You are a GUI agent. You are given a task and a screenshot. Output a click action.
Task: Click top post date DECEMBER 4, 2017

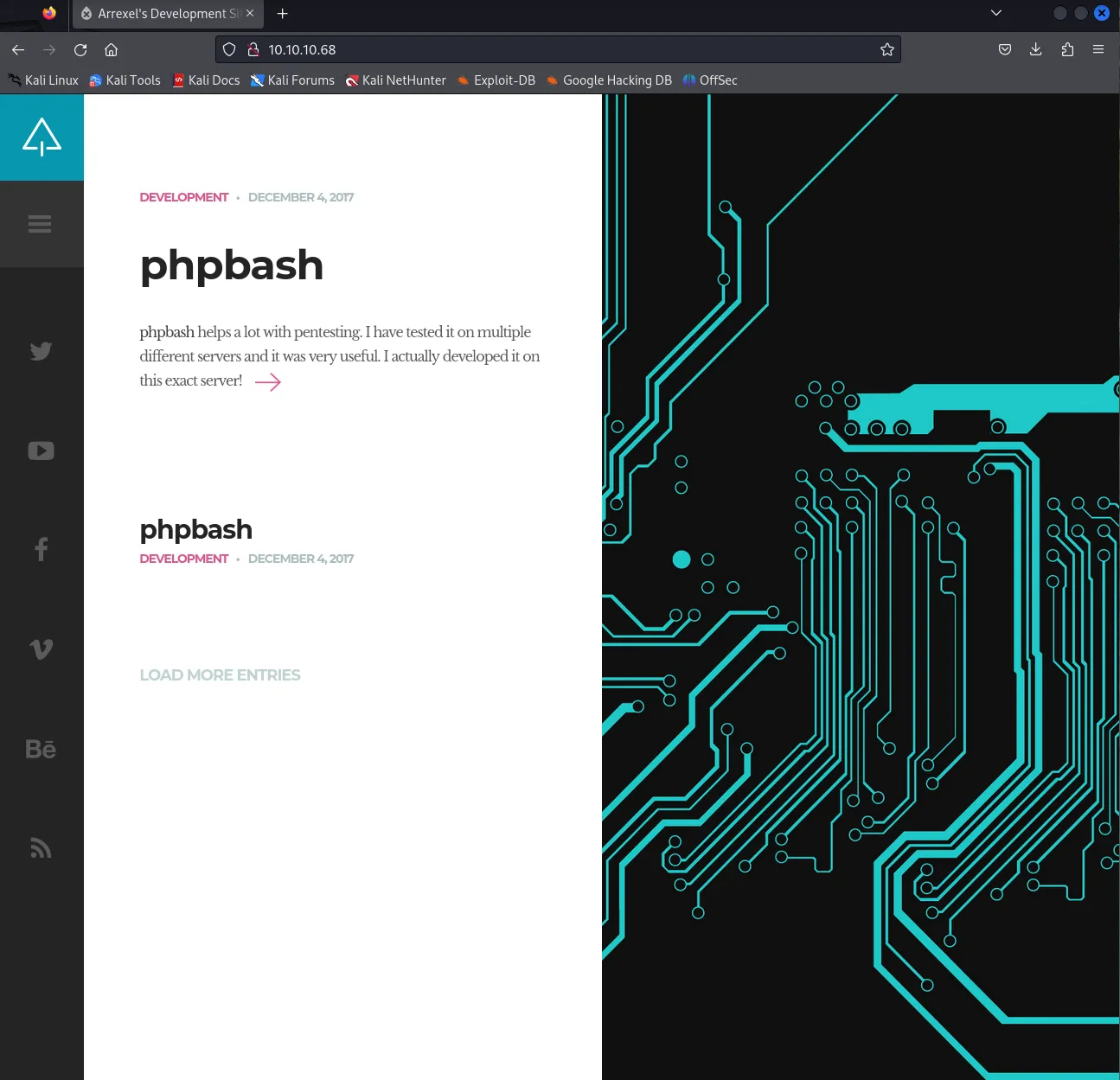point(301,197)
